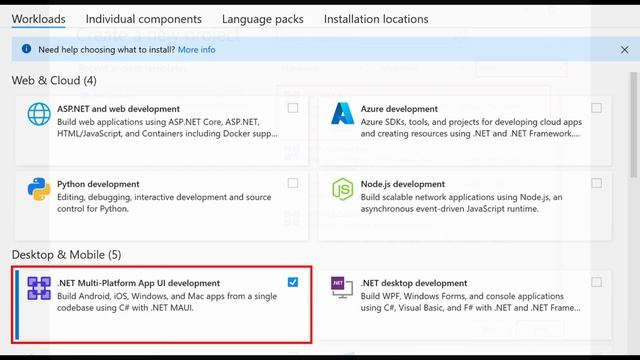Tick the Node.js development checkbox

[x=596, y=183]
